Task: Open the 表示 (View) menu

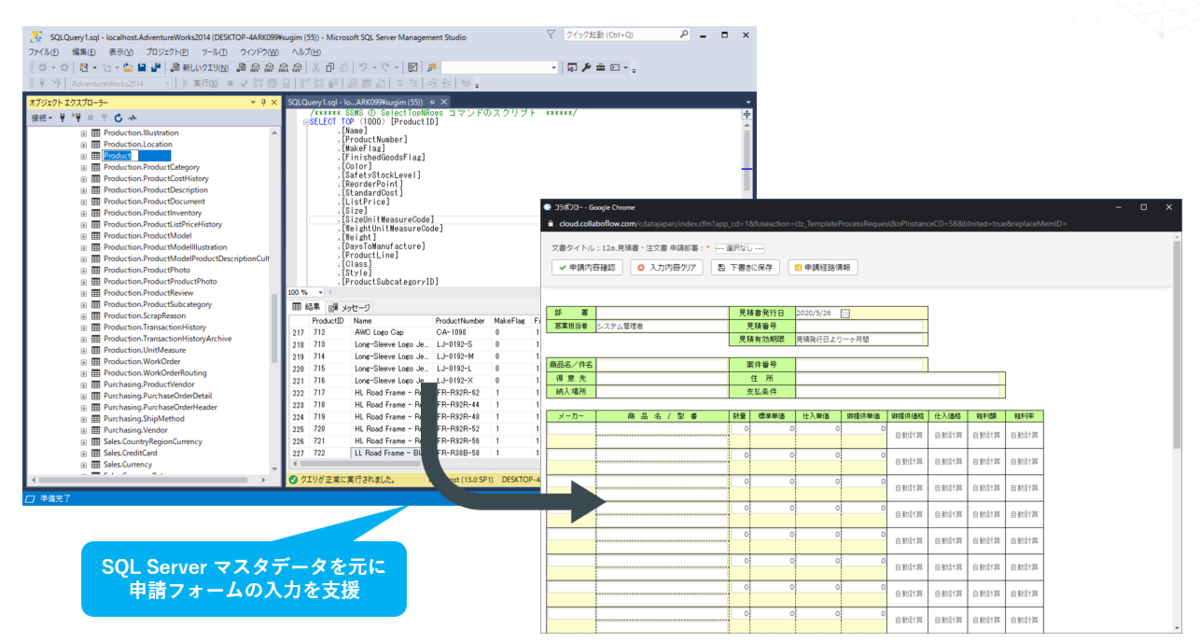Action: [x=122, y=52]
